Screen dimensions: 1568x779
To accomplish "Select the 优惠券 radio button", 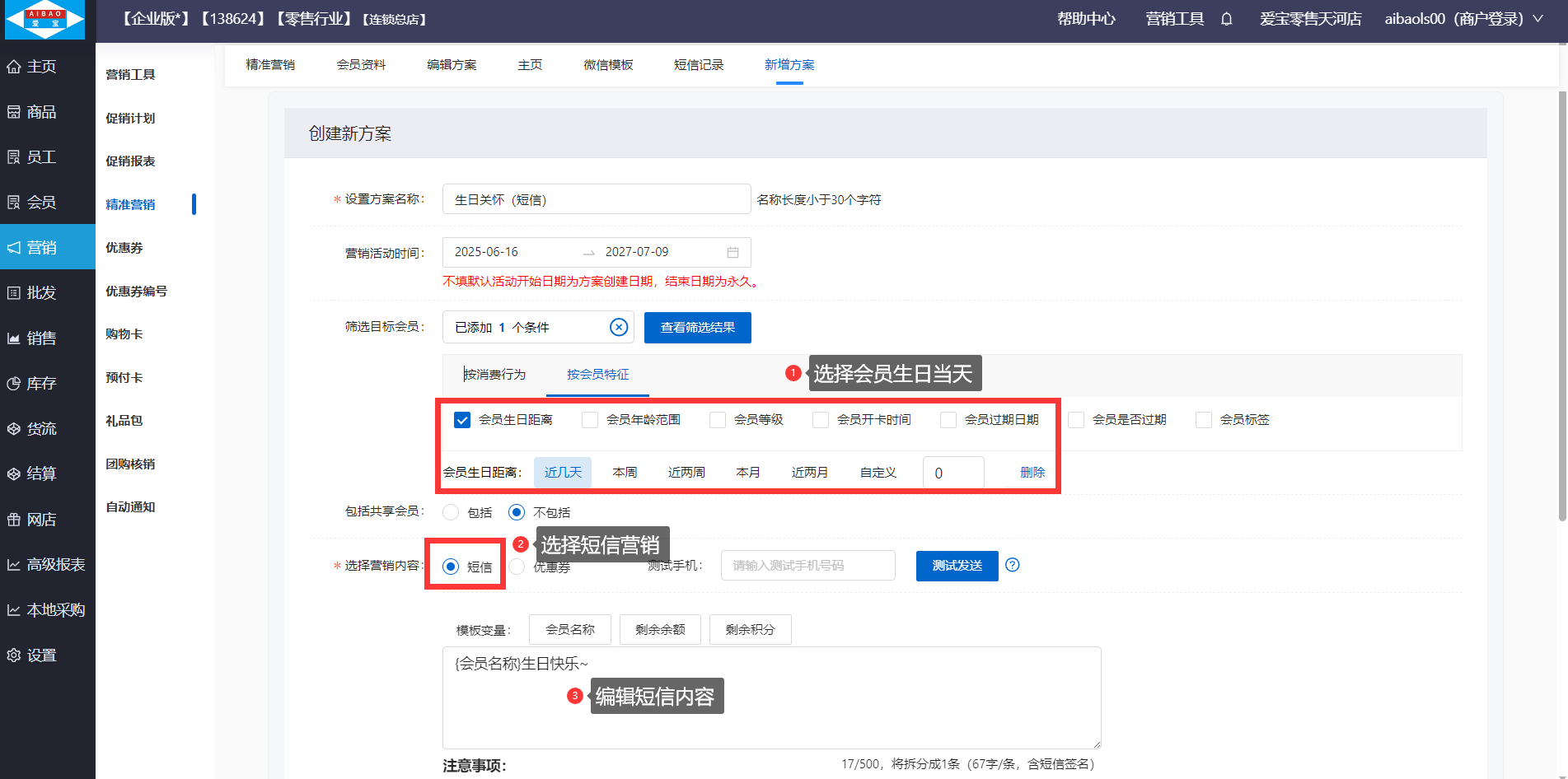I will pyautogui.click(x=517, y=567).
